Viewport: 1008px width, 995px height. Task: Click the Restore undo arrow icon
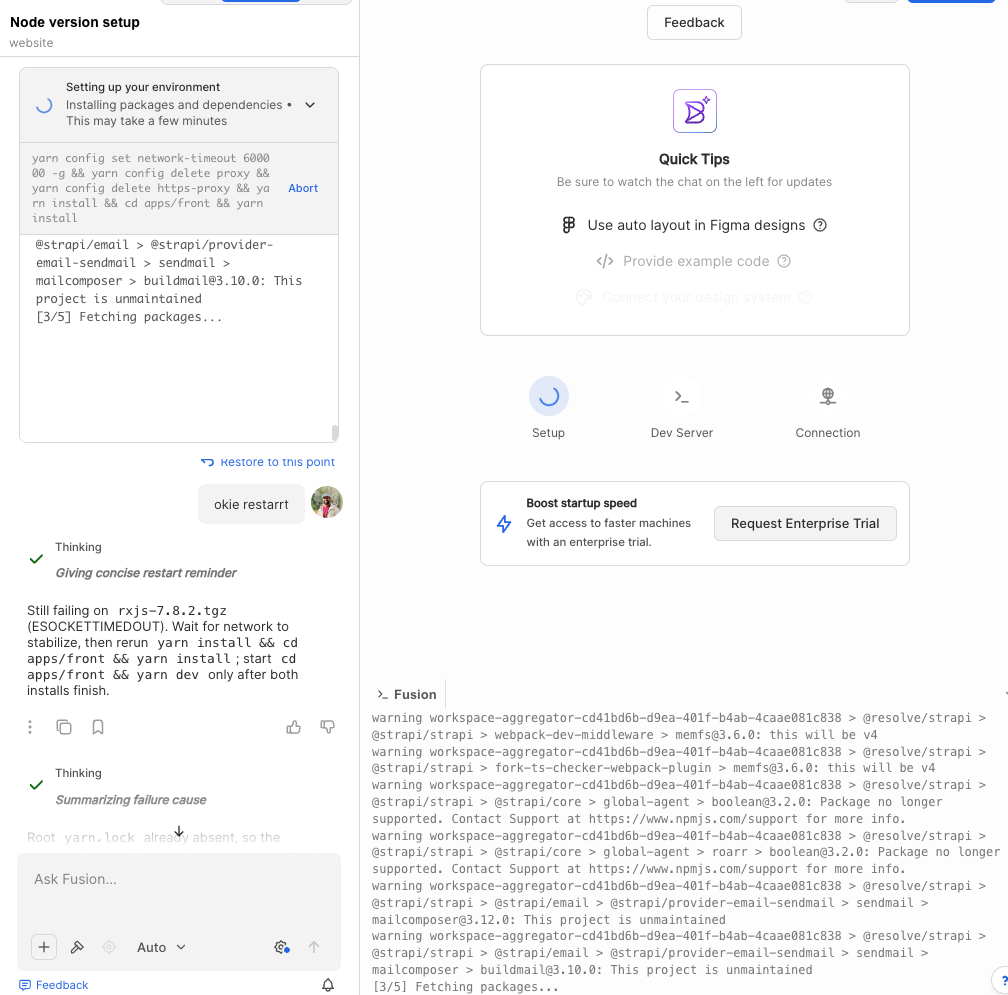coord(207,462)
